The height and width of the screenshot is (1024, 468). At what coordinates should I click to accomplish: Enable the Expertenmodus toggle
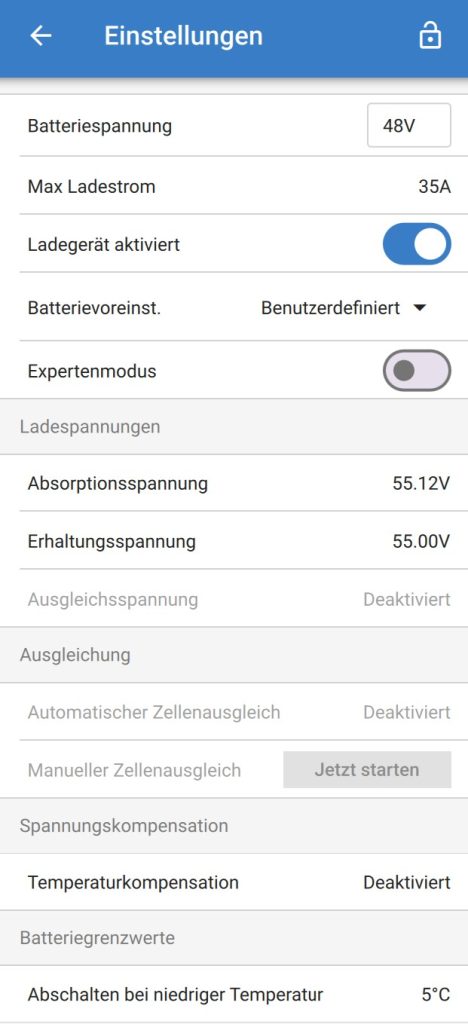(416, 370)
